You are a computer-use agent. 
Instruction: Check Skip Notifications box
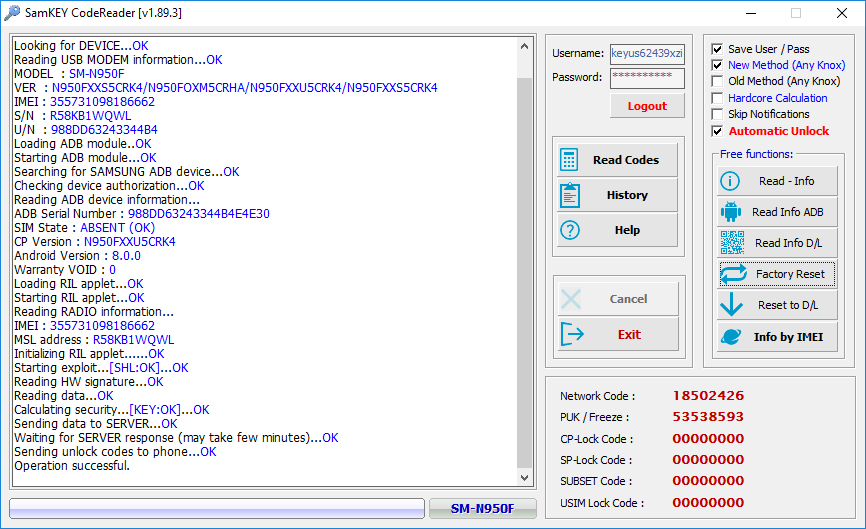tap(717, 114)
